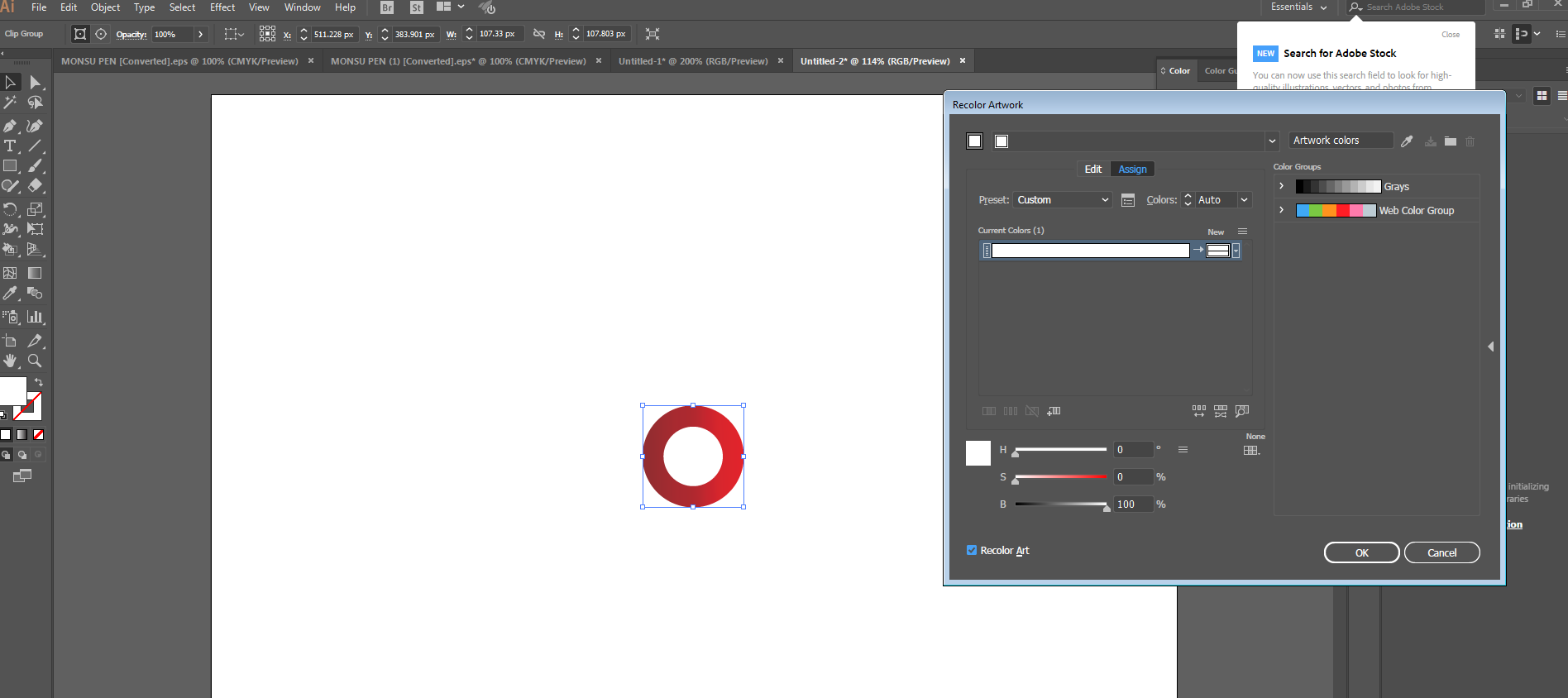Switch to Draw Normal mode
Image resolution: width=1568 pixels, height=698 pixels.
coord(6,455)
